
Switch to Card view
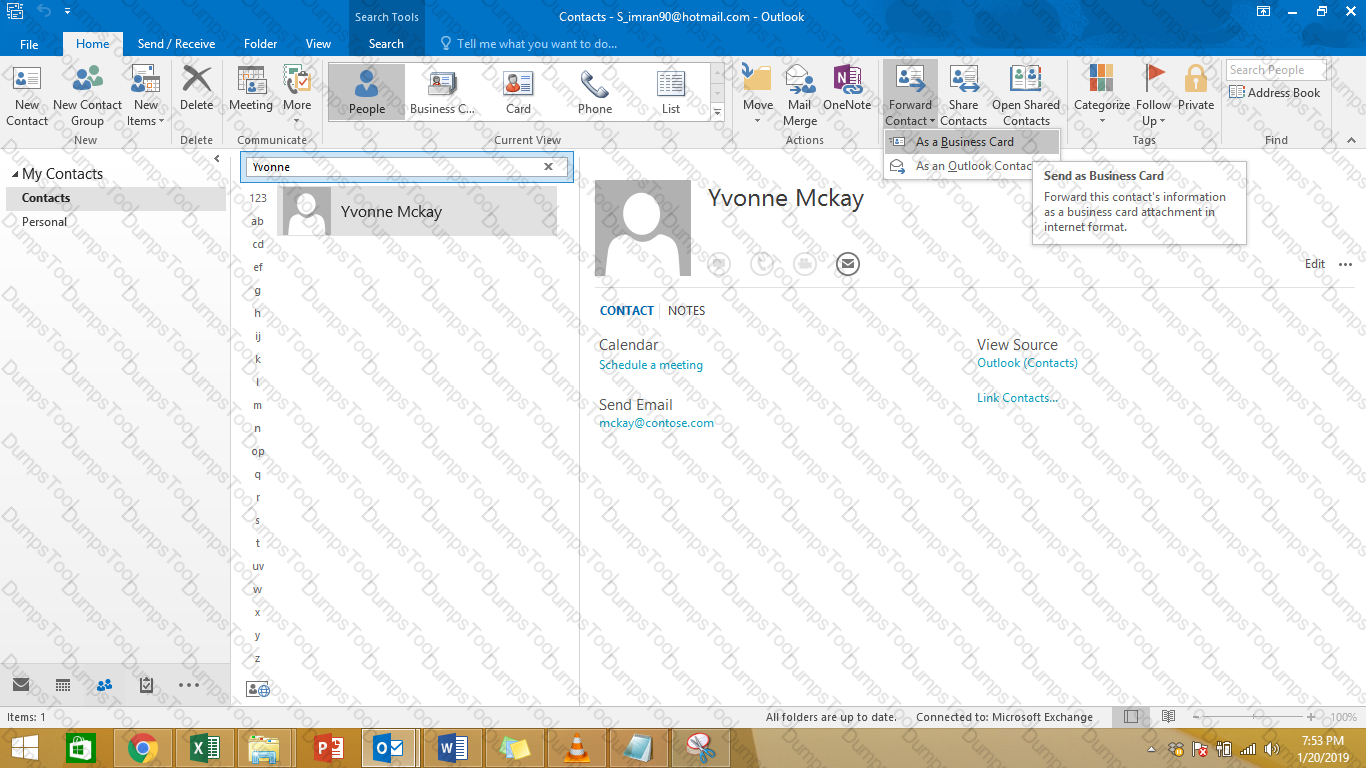click(518, 92)
